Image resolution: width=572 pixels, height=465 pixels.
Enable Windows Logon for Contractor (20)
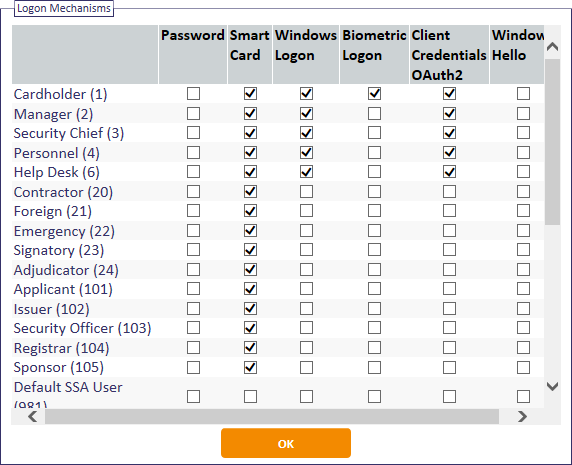pos(306,191)
